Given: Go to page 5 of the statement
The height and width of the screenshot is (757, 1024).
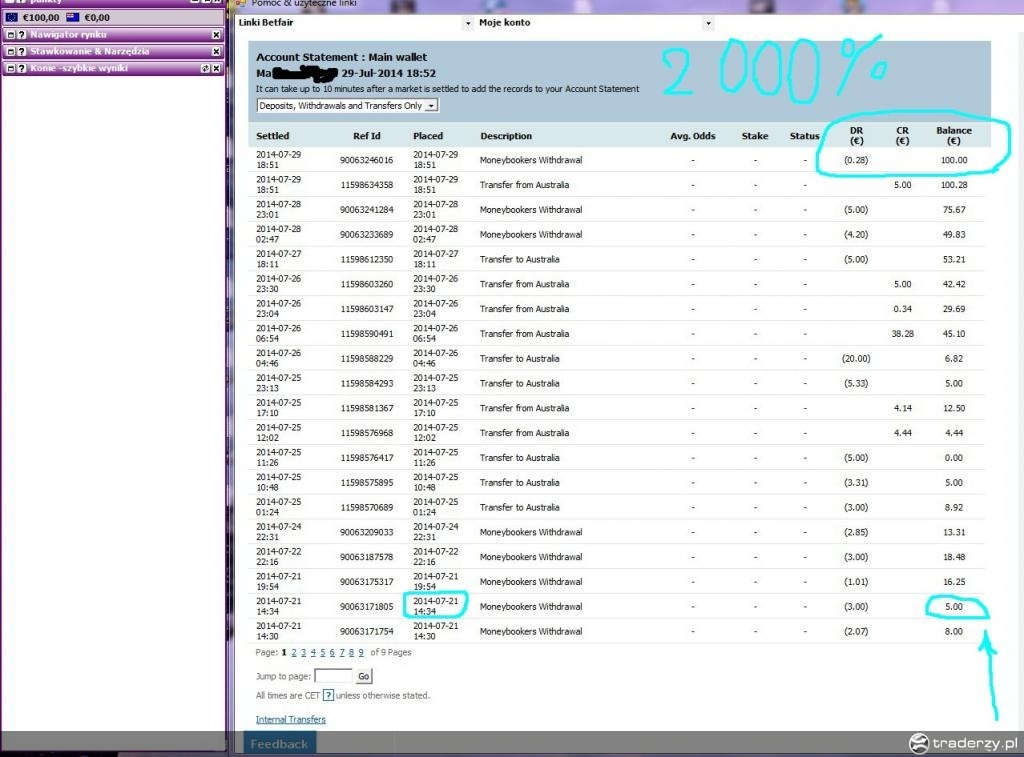Looking at the screenshot, I should coord(323,652).
